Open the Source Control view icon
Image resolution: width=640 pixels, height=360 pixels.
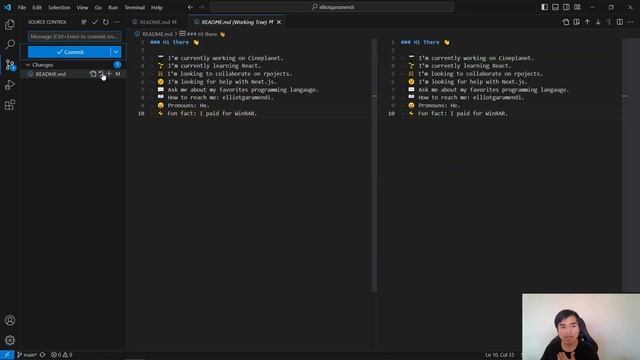coord(10,64)
